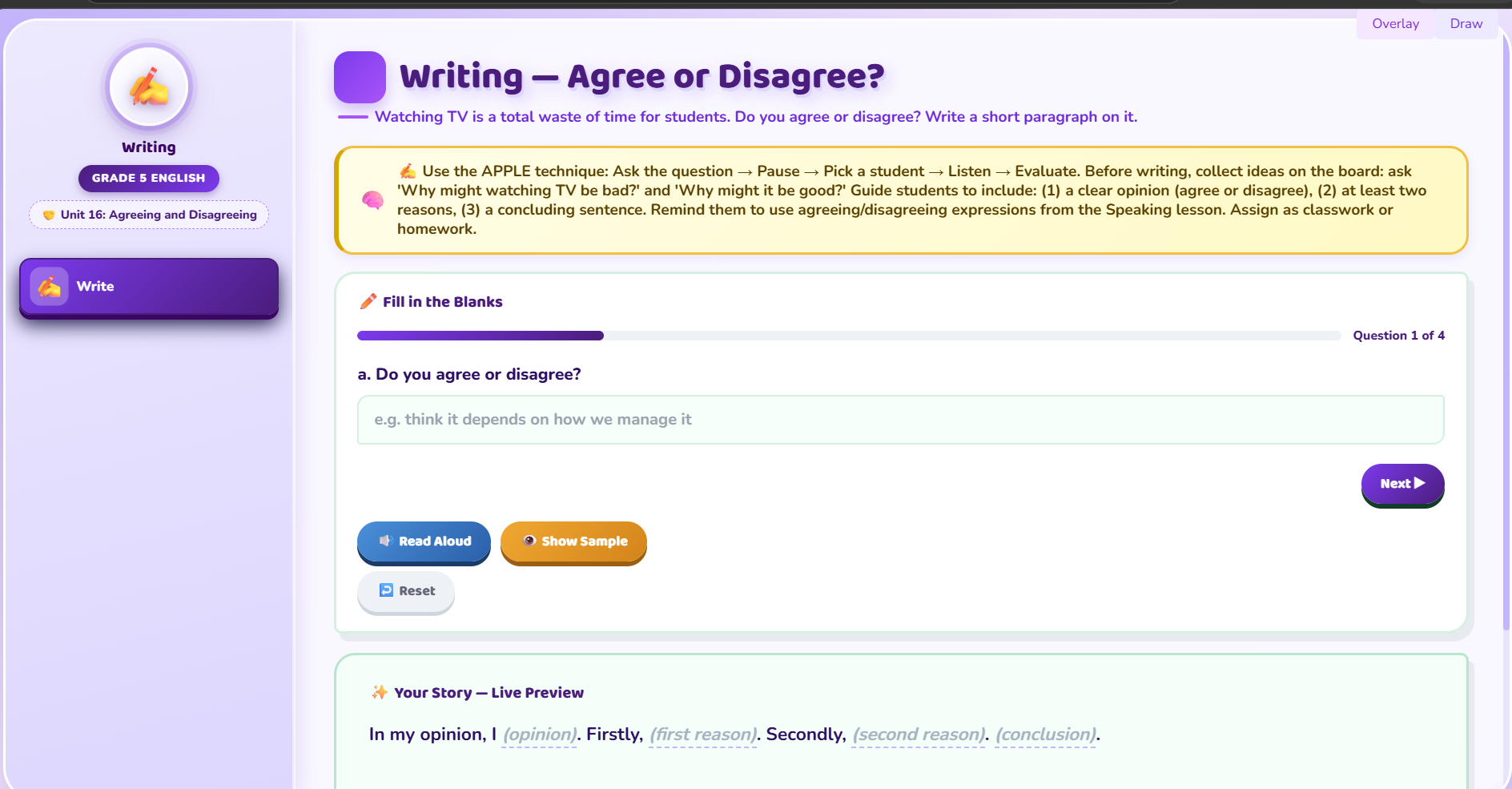This screenshot has height=789, width=1512.
Task: Open the Overlay tab
Action: pos(1395,24)
